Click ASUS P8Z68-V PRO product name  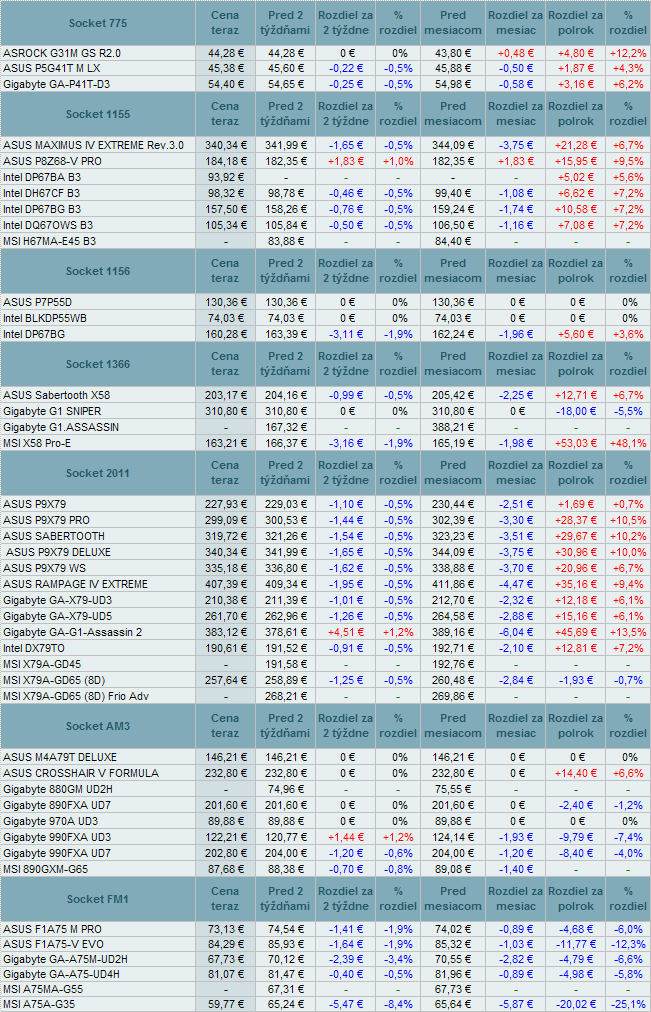52,161
